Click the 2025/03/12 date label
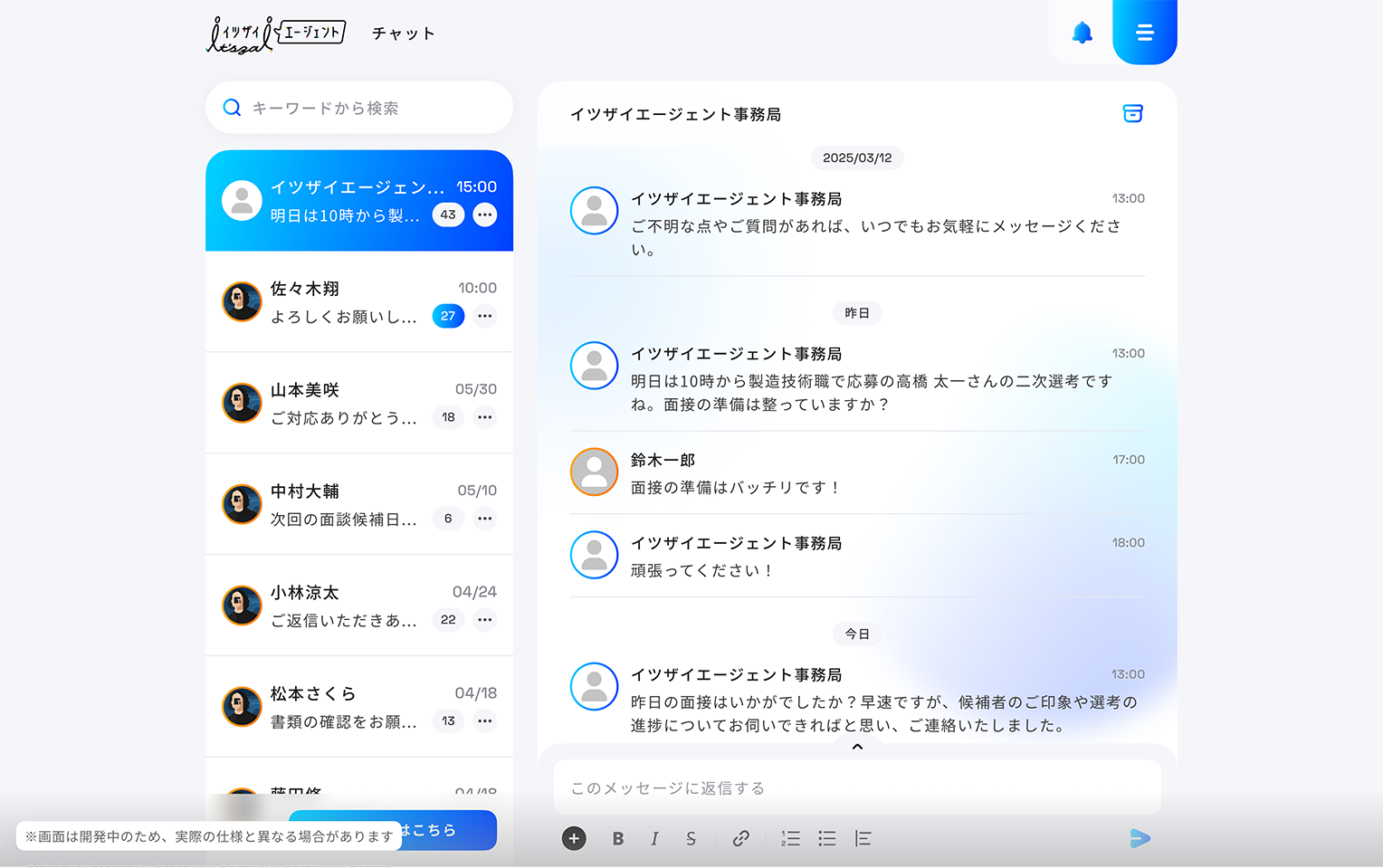Viewport: 1383px width, 868px height. coord(857,157)
